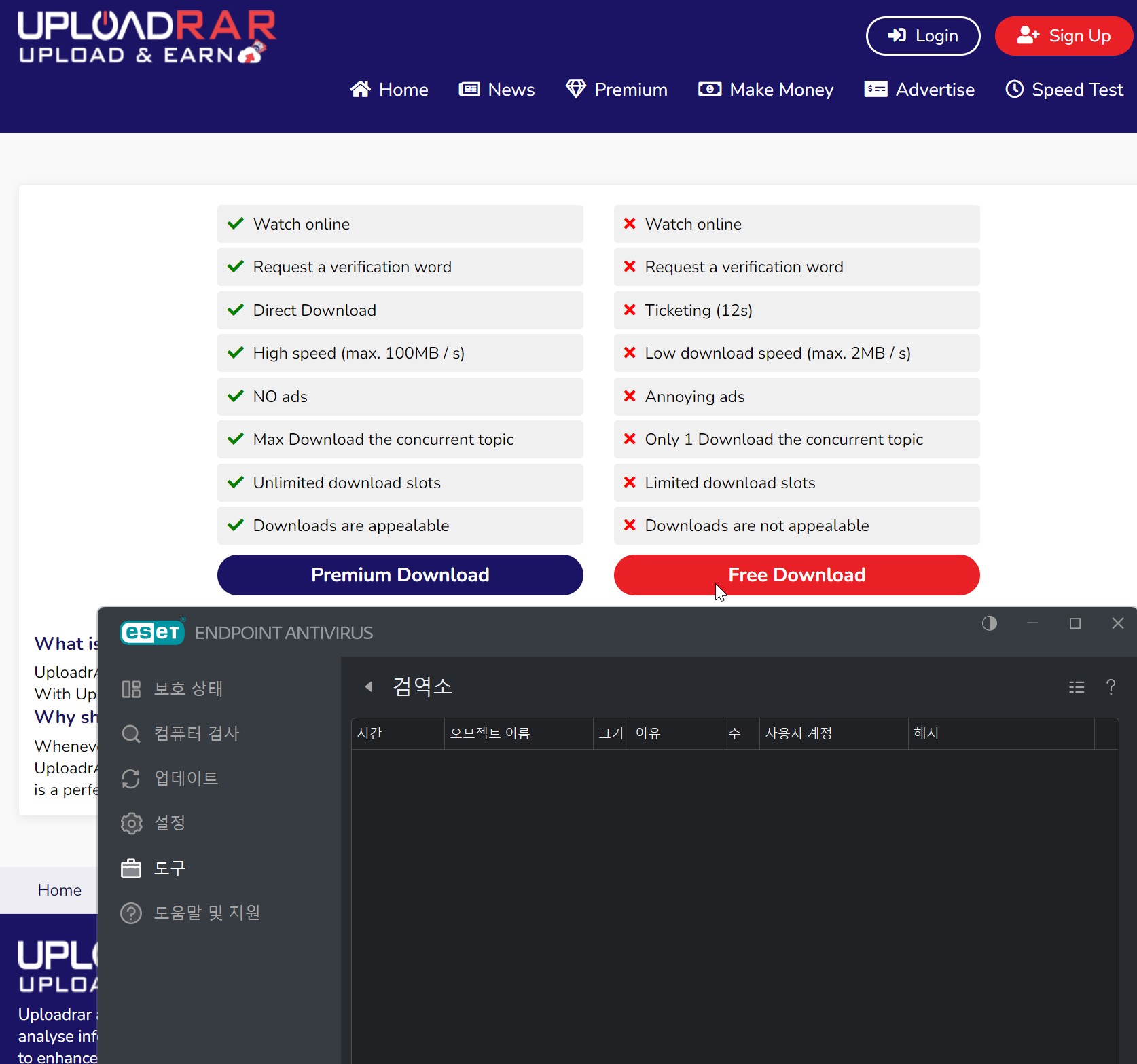This screenshot has width=1137, height=1064.
Task: Go to the Premium menu item
Action: 617,90
